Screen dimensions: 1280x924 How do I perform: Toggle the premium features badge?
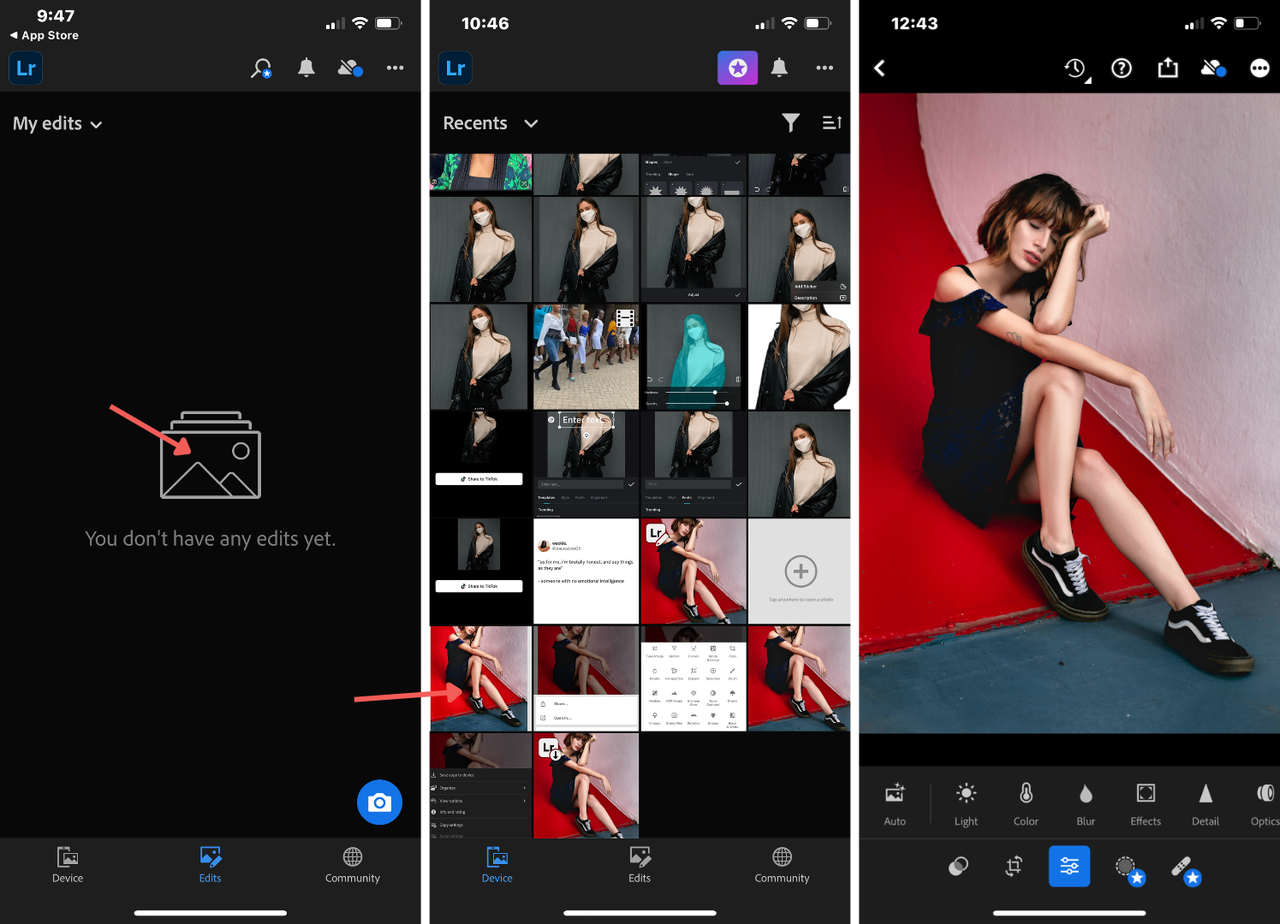(737, 68)
